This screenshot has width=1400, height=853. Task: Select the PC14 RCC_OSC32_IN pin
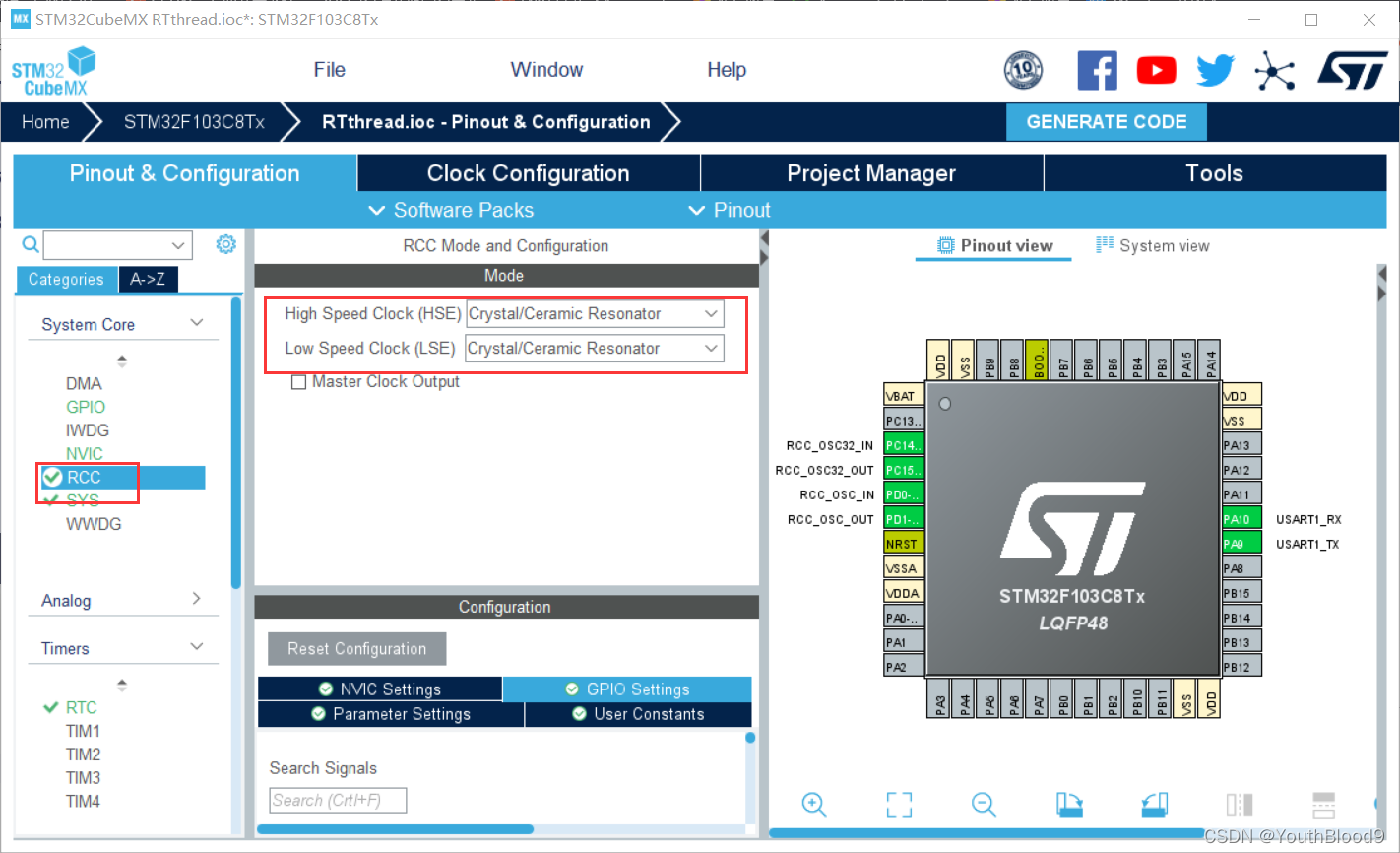click(x=904, y=445)
